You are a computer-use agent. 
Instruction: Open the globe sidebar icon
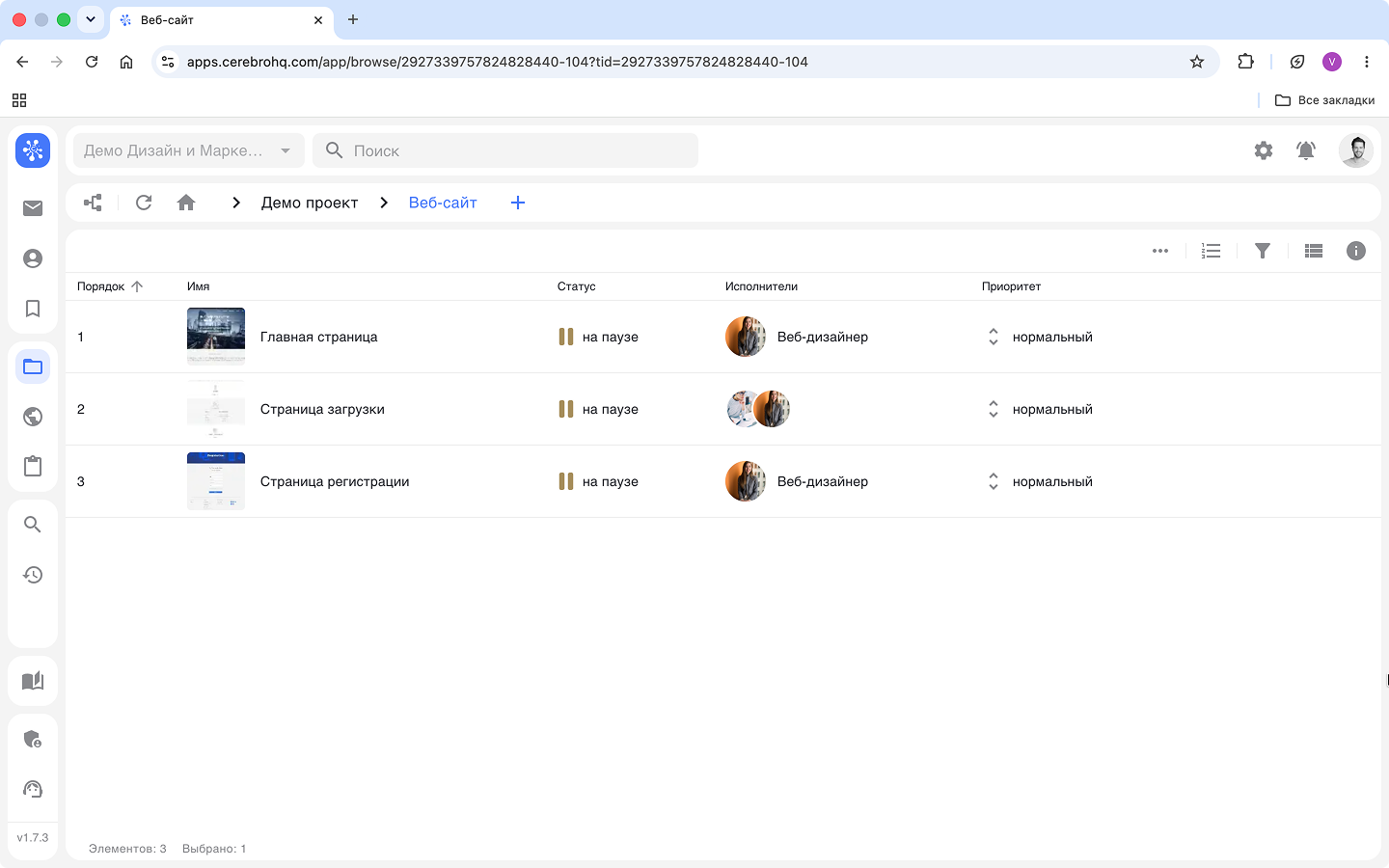(33, 417)
